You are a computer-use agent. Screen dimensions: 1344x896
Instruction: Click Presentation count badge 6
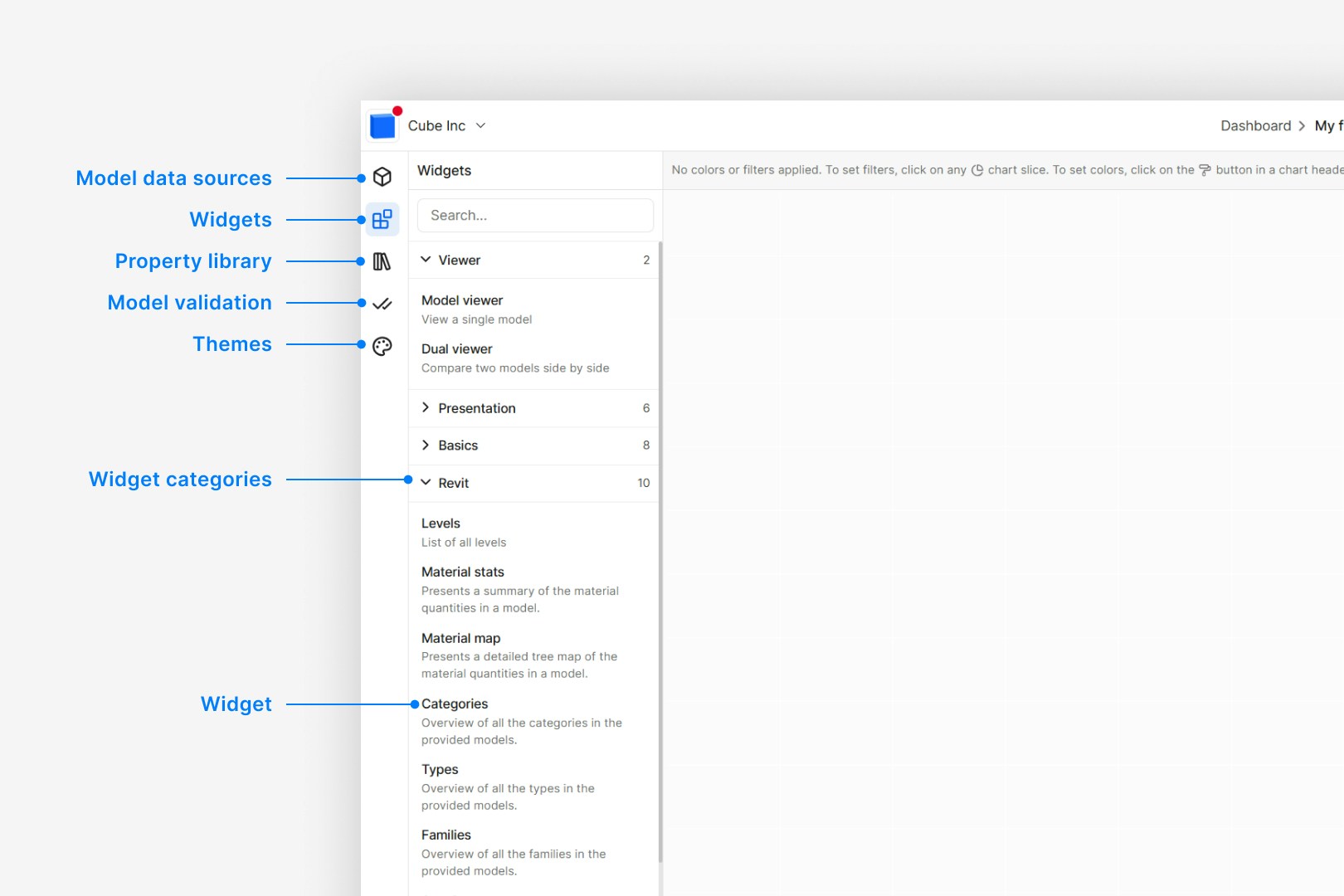(x=646, y=408)
